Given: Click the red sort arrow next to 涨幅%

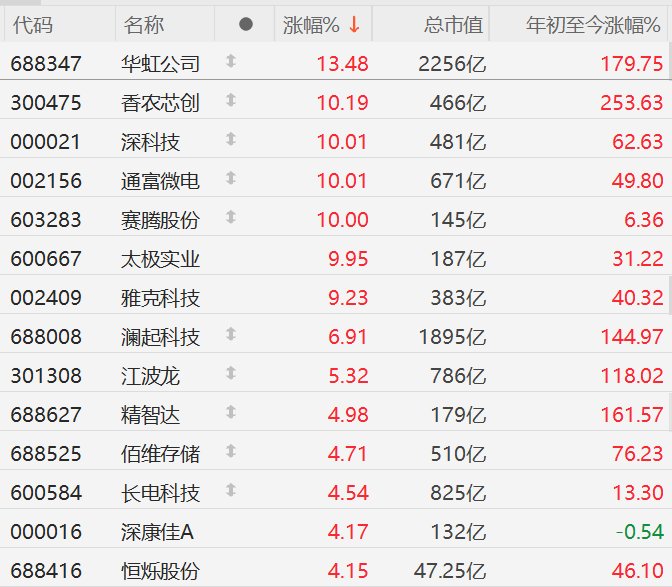Looking at the screenshot, I should (x=354, y=24).
